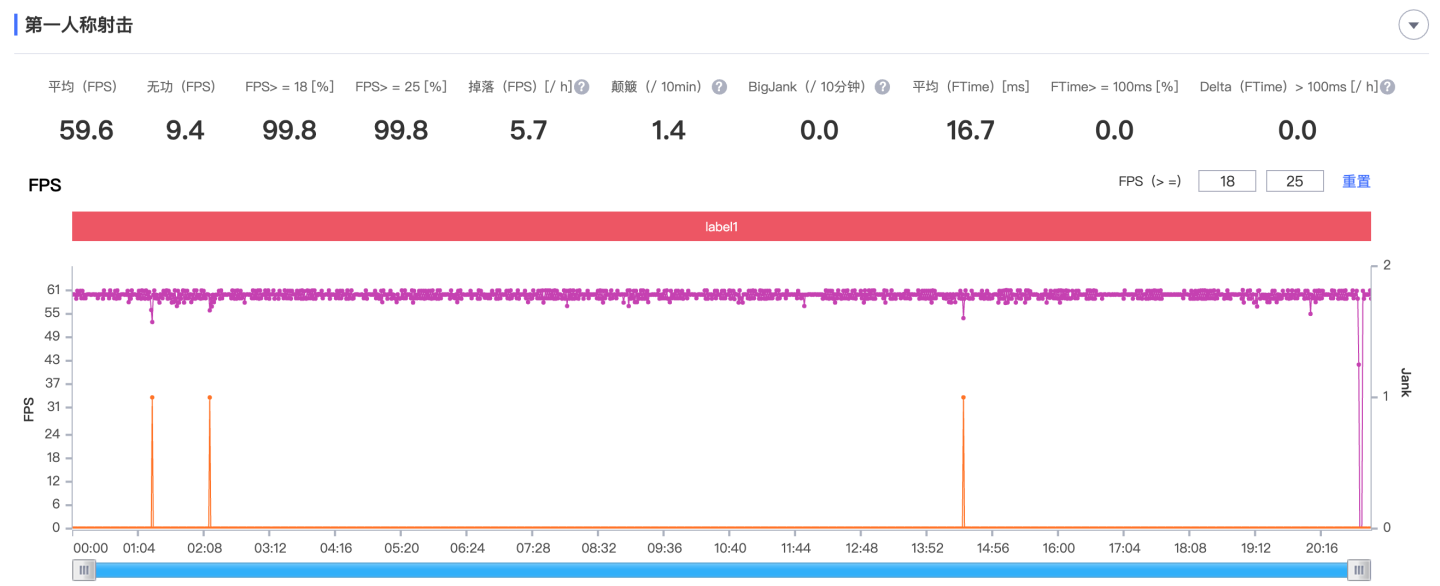The height and width of the screenshot is (586, 1440).
Task: Click help icon beside 颠簸 (/10min)
Action: click(719, 87)
